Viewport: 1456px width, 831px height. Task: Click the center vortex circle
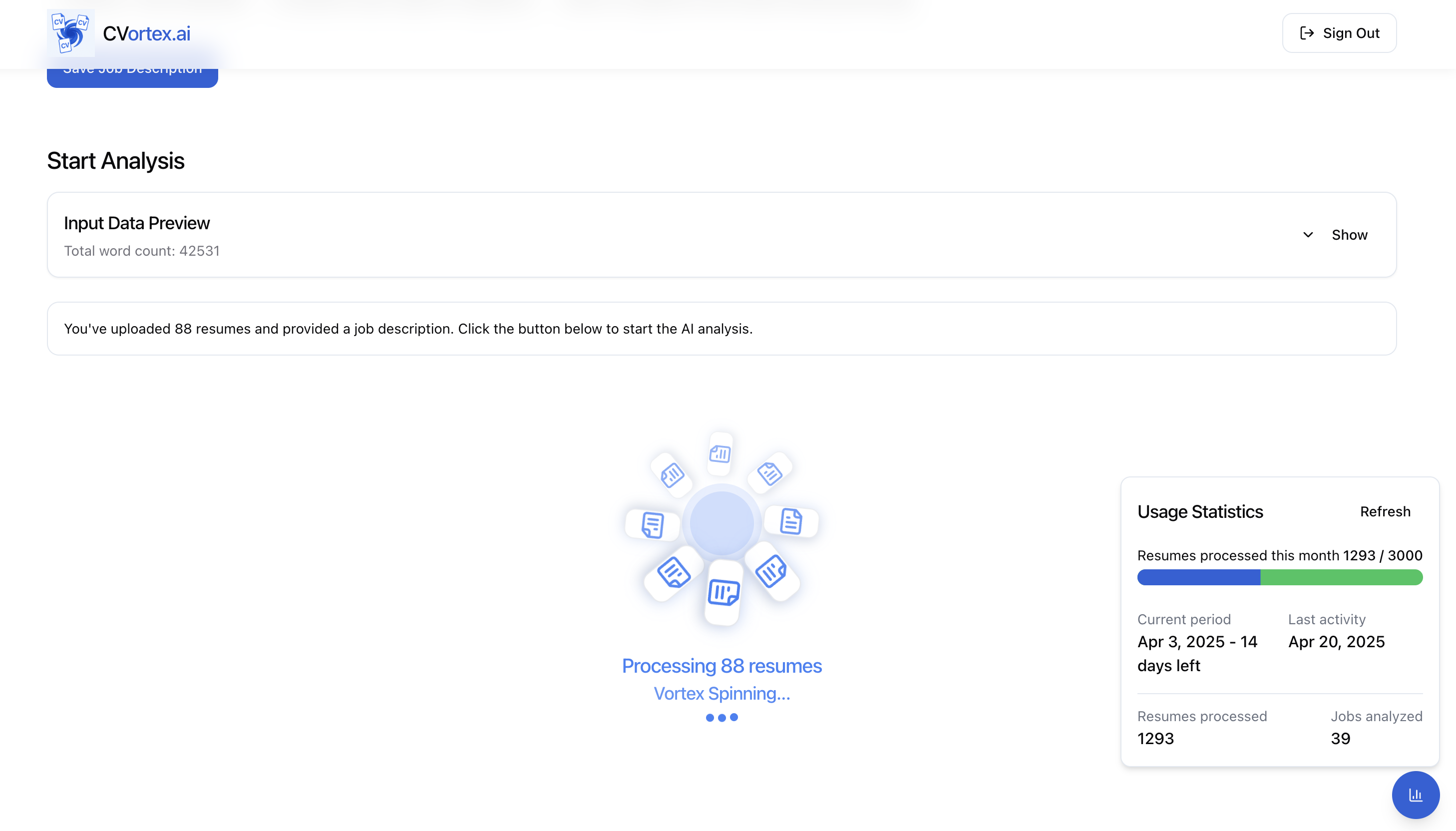point(722,523)
